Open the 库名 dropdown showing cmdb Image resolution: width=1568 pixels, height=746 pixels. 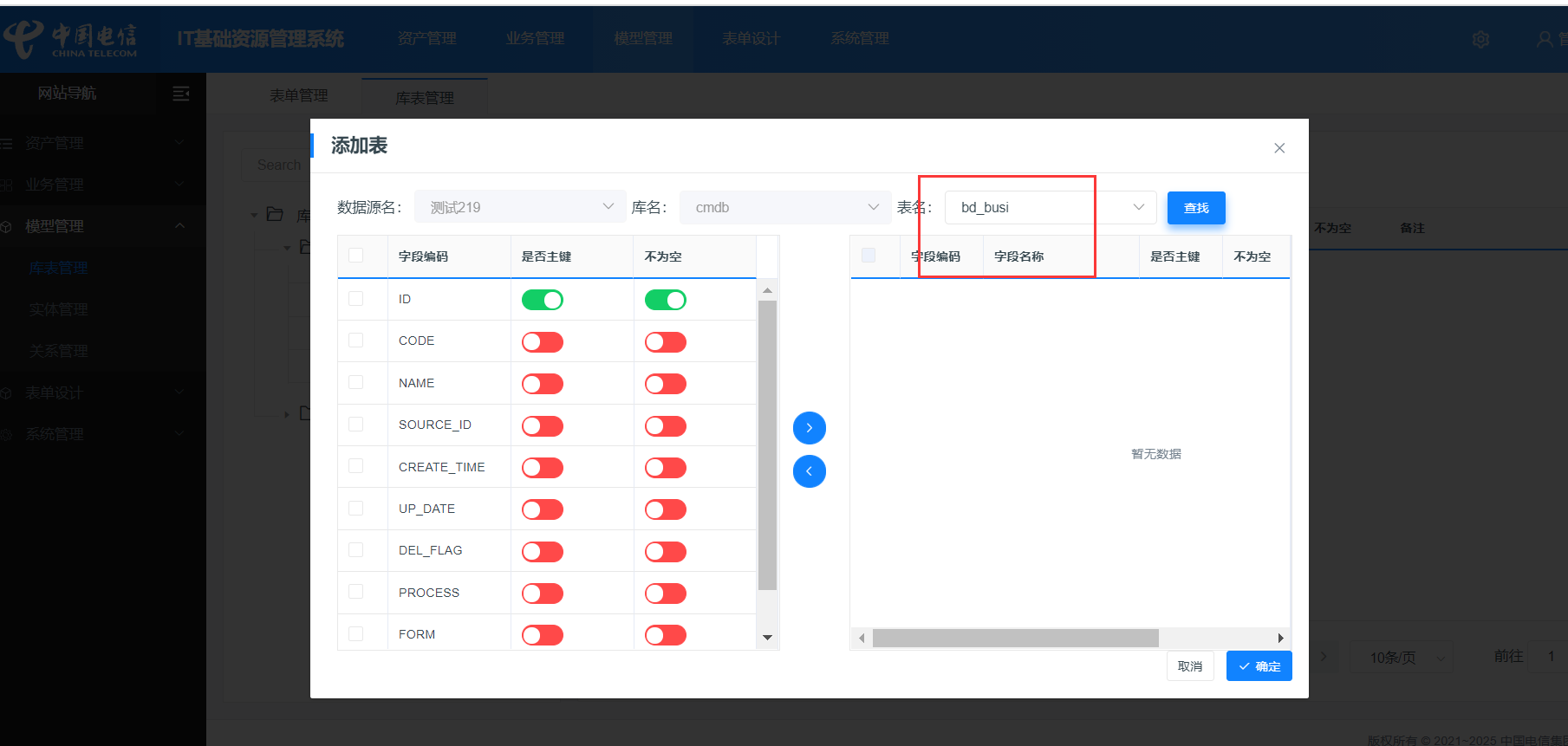click(x=785, y=207)
